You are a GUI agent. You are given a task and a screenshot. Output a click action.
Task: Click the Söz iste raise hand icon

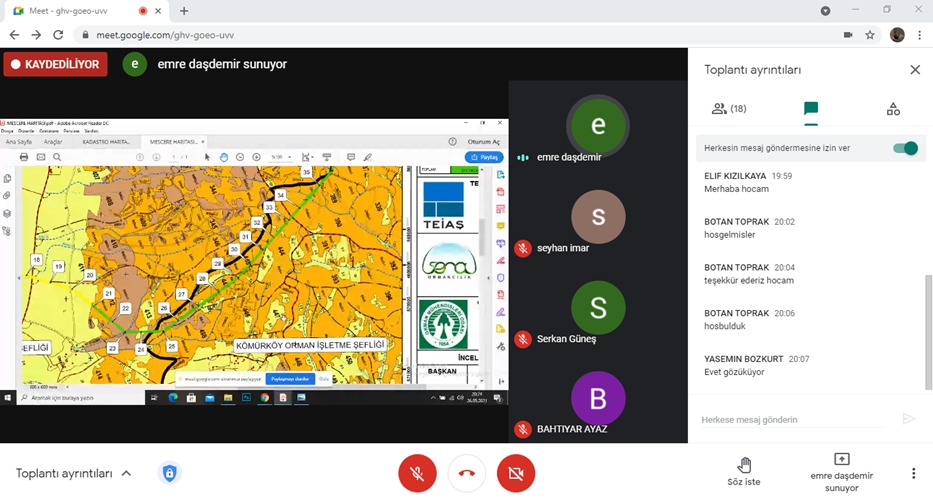[x=744, y=465]
